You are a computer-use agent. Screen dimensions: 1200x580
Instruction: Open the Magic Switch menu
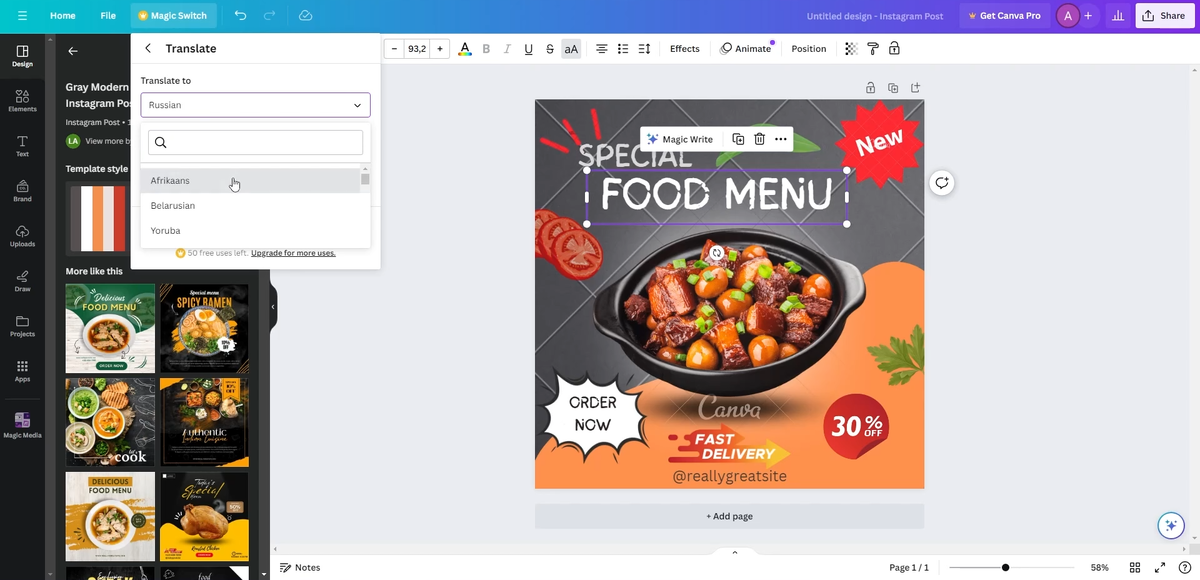point(173,16)
